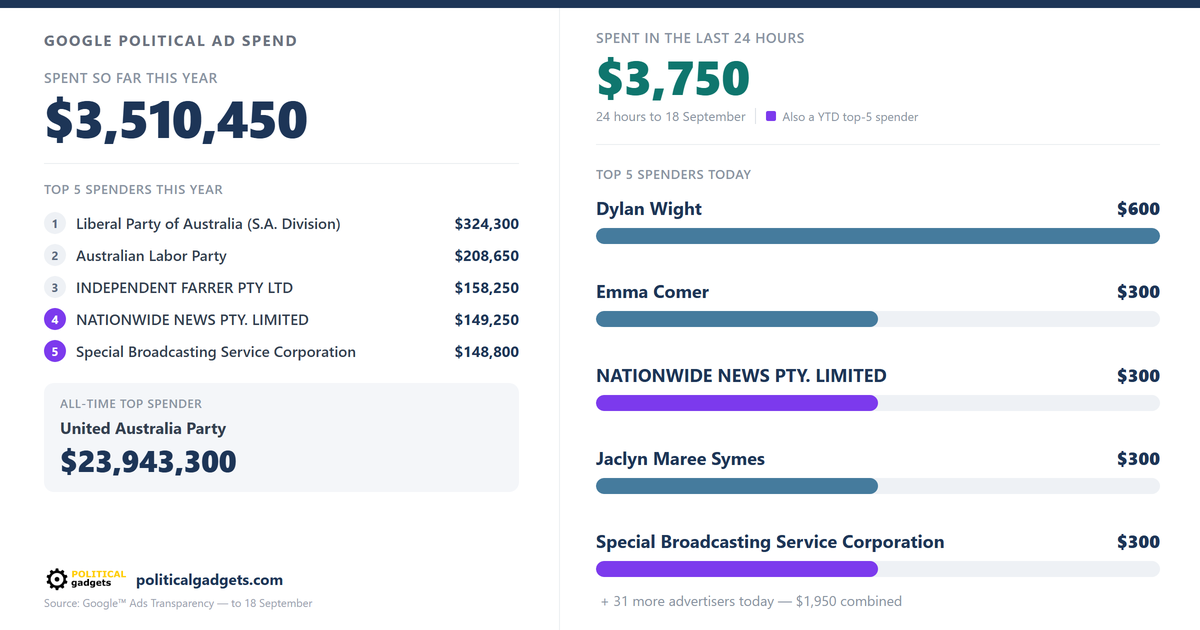Select 'INDEPENDENT FARRER PTY LTD' row text
This screenshot has width=1200, height=630.
pyautogui.click(x=184, y=288)
